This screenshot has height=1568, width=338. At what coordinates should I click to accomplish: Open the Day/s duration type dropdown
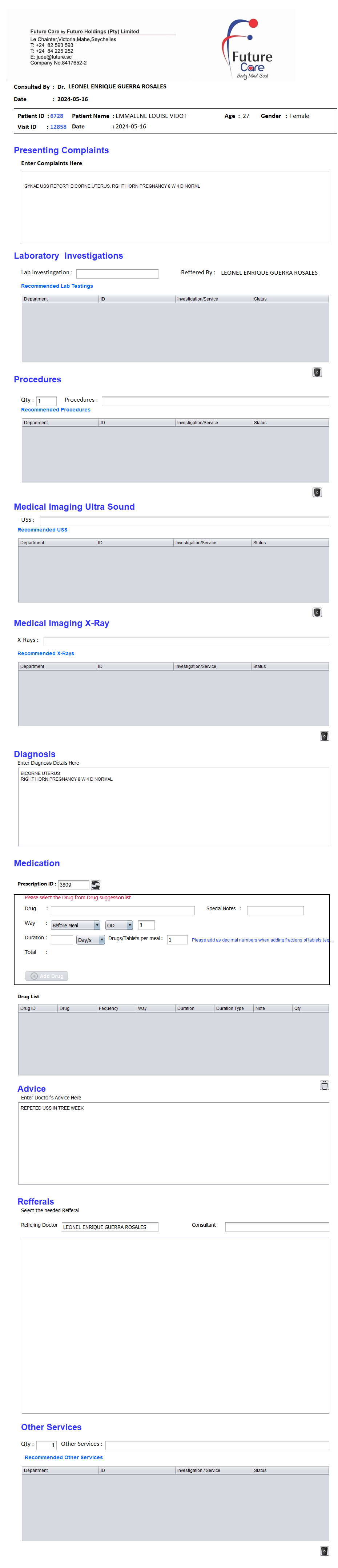tap(101, 939)
